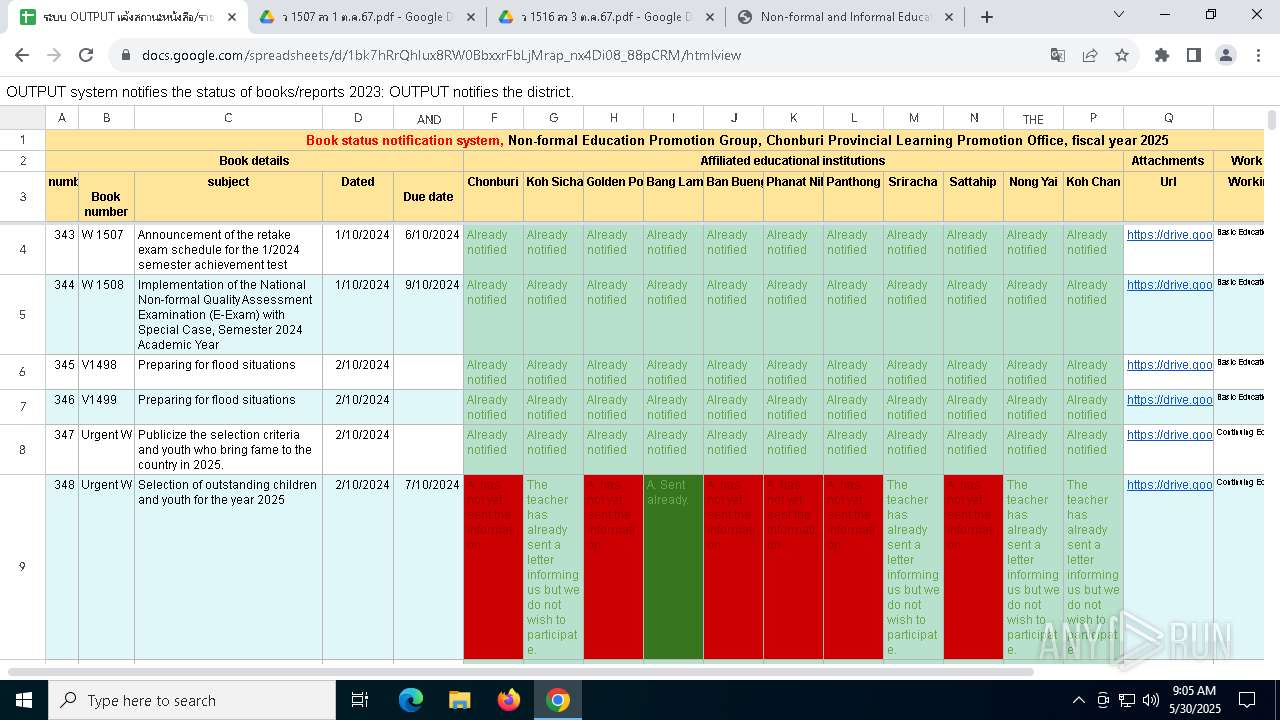This screenshot has height=720, width=1280.
Task: Click the taskbar search box
Action: (x=192, y=700)
